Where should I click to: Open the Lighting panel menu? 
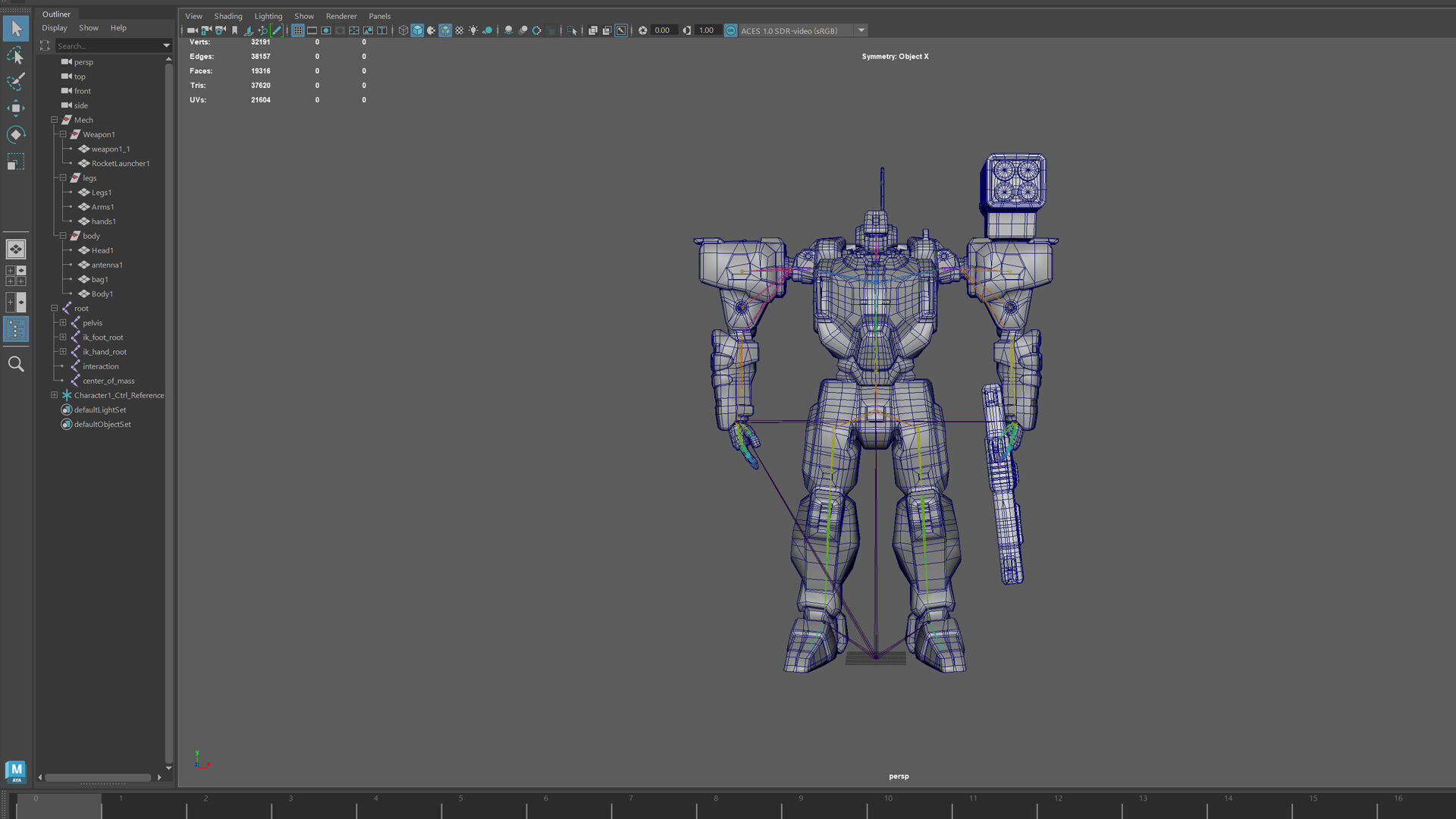tap(268, 16)
